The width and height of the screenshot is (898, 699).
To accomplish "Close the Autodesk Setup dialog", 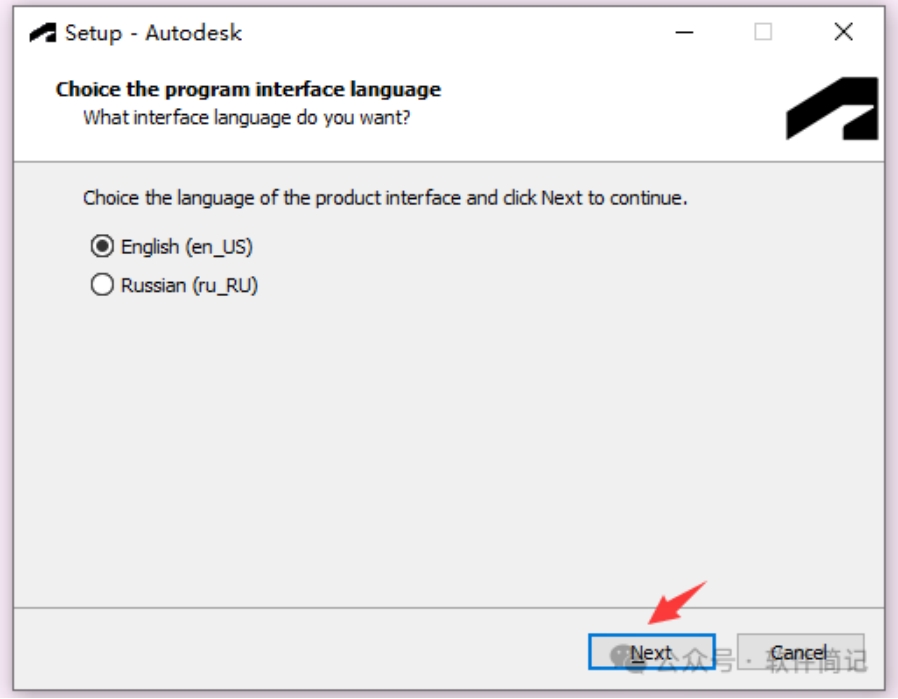I will (843, 33).
